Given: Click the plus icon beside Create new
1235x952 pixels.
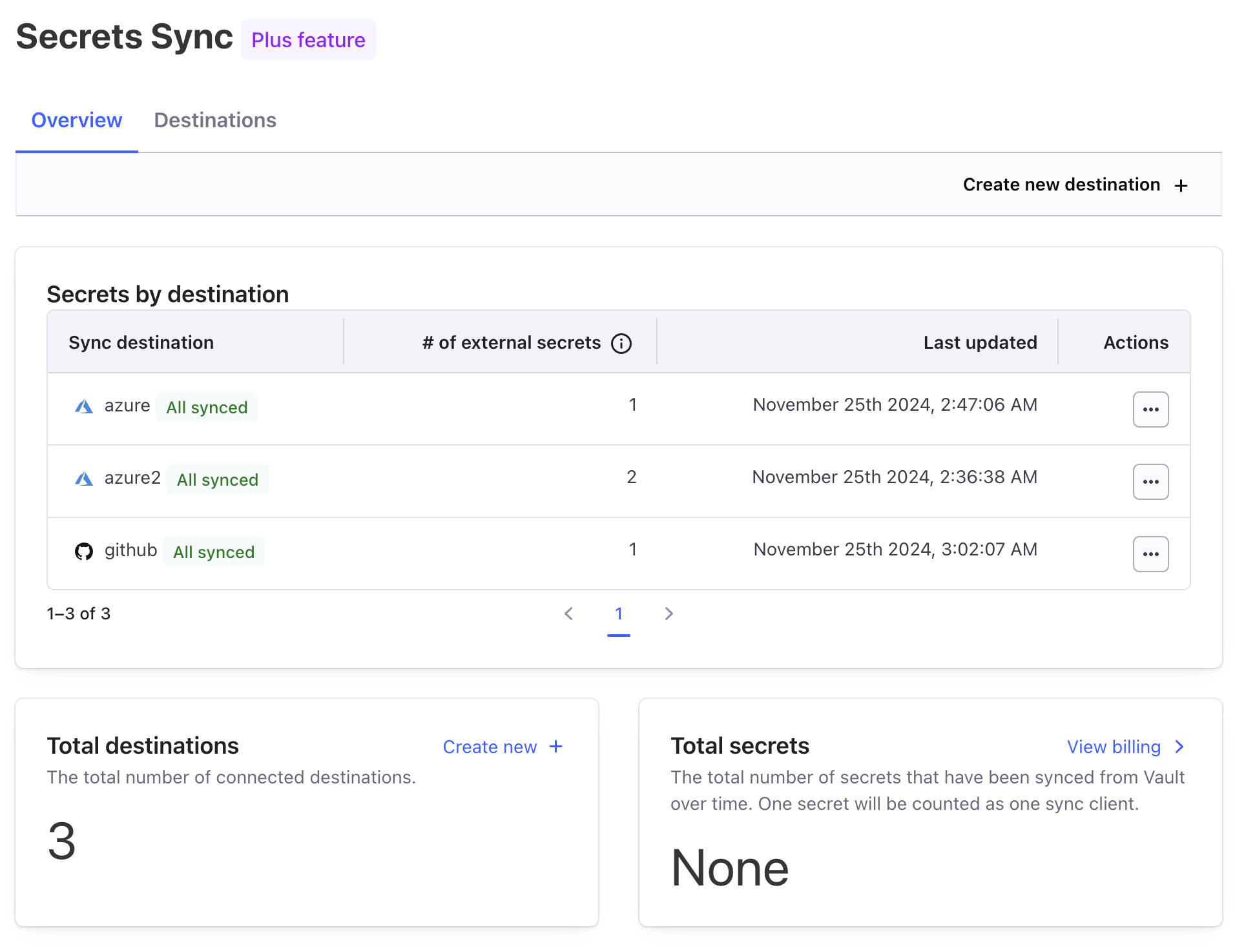Looking at the screenshot, I should tap(555, 747).
